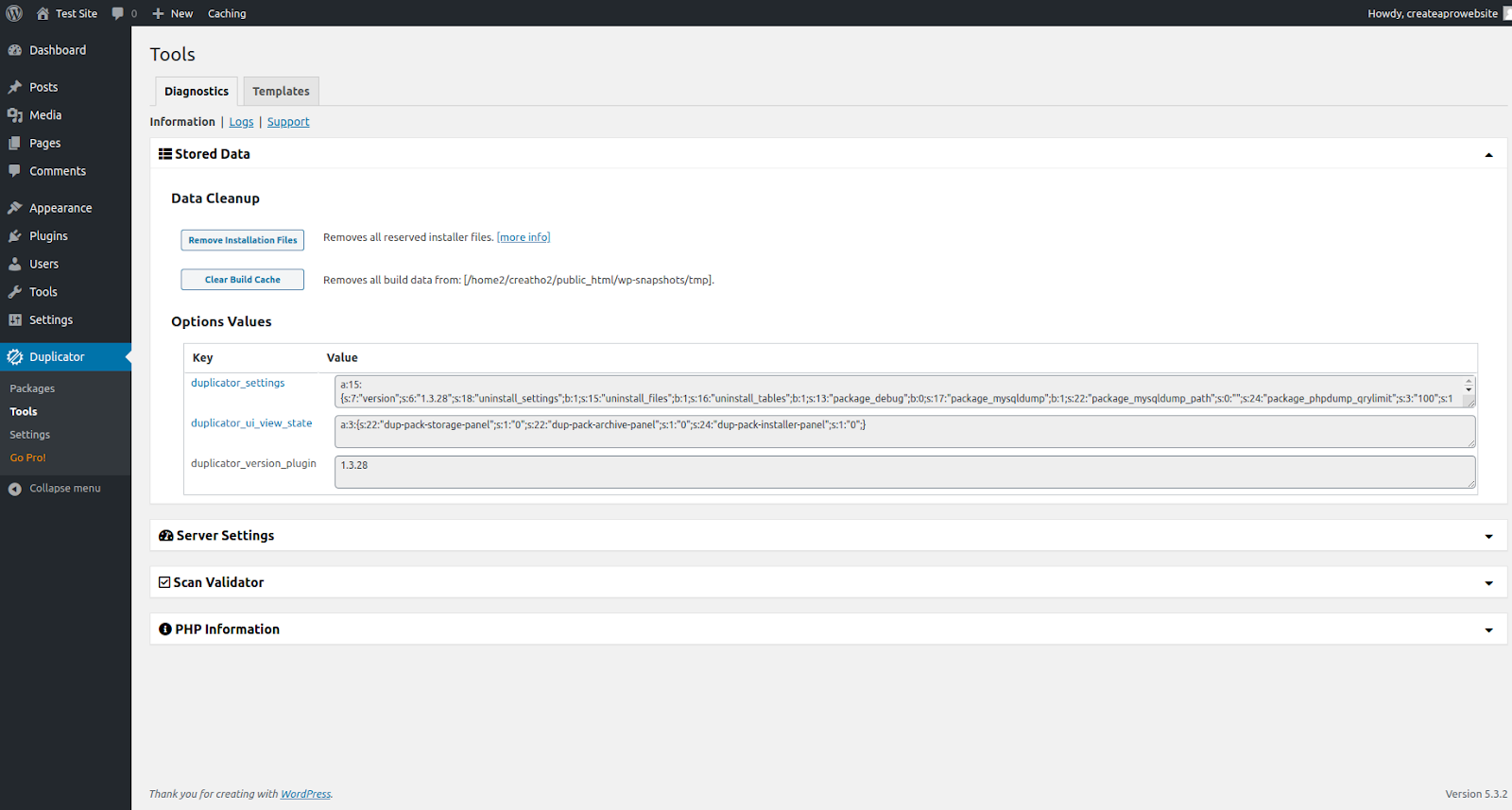The width and height of the screenshot is (1512, 810).
Task: Click the Scan Validator check icon
Action: (164, 582)
